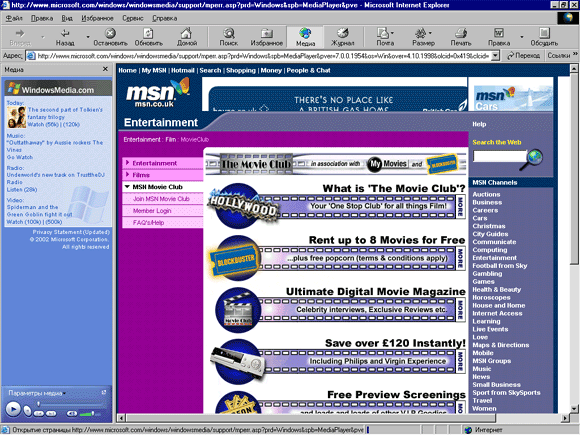The width and height of the screenshot is (580, 435).
Task: Open the address bar dropdown arrow
Action: [495, 56]
